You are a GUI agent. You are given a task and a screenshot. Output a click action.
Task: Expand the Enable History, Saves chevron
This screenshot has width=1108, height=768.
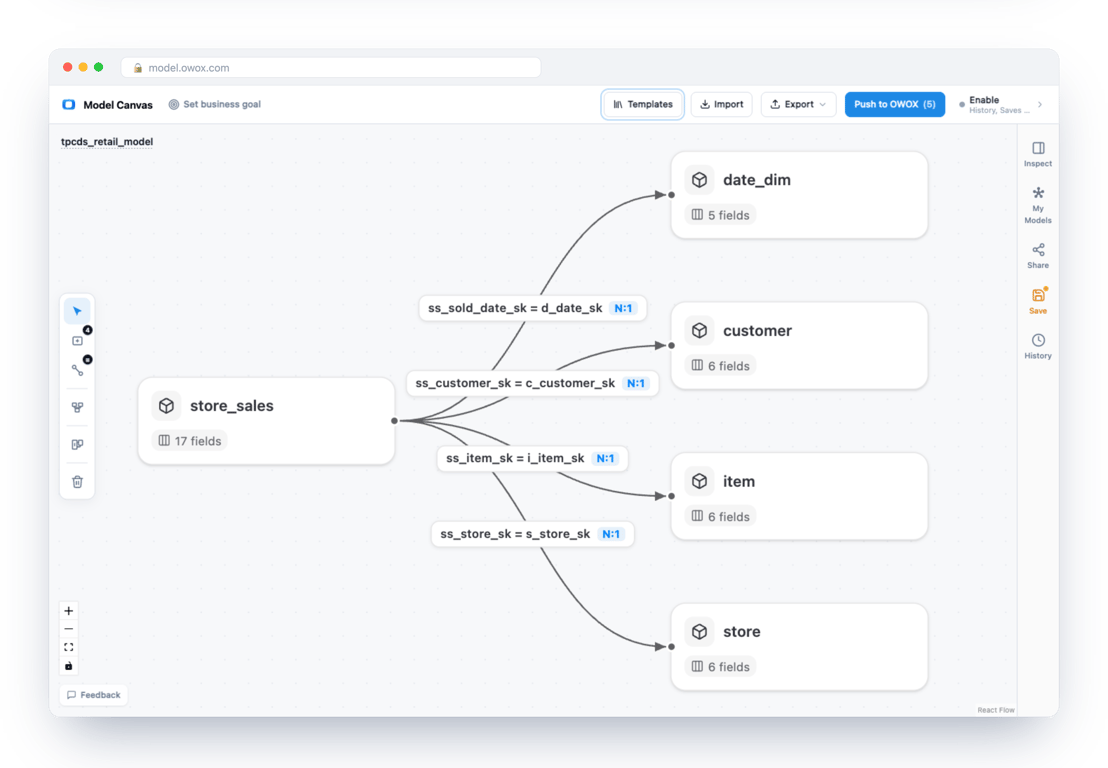click(x=1040, y=105)
